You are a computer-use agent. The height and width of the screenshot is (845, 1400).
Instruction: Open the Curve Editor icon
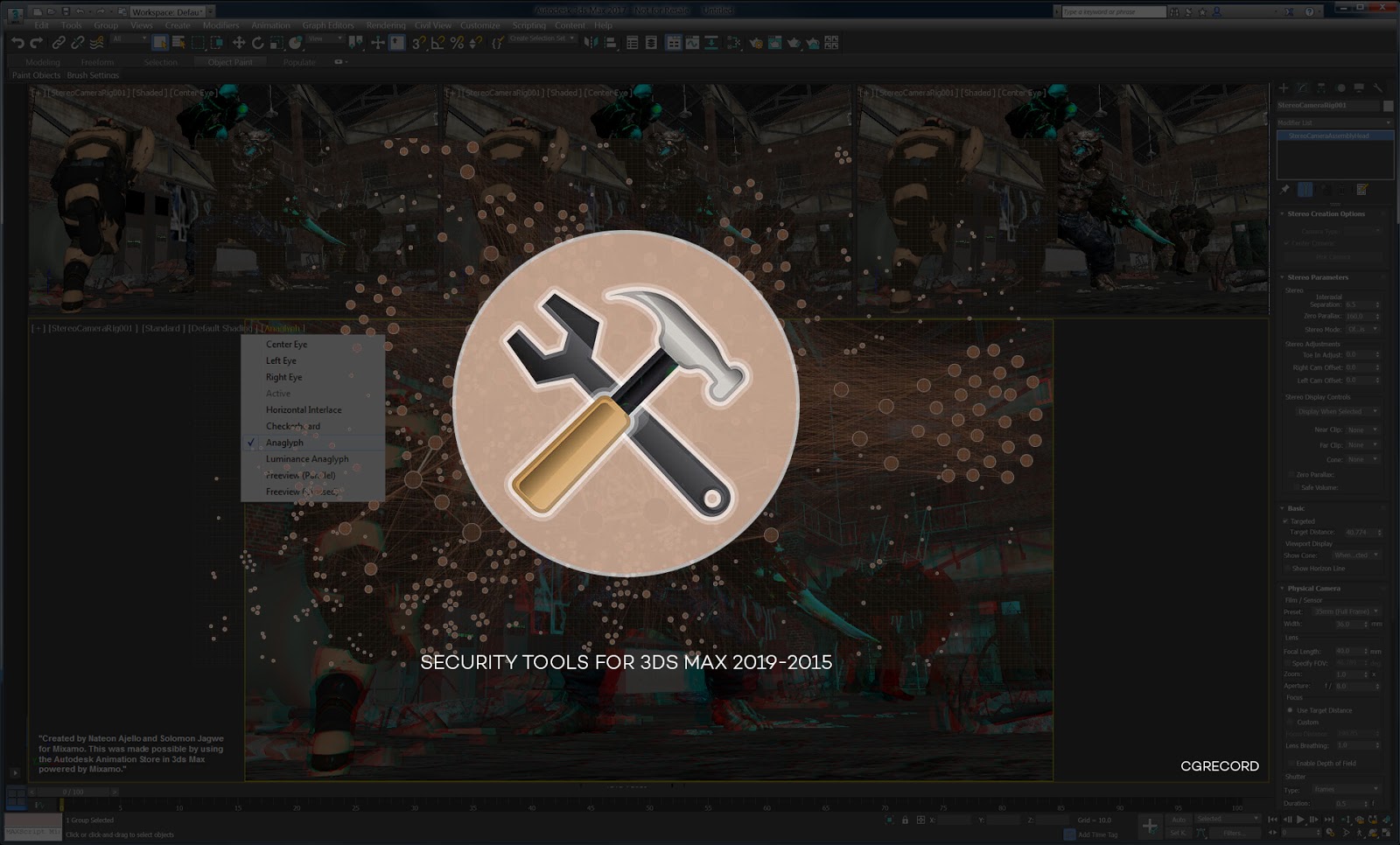692,42
